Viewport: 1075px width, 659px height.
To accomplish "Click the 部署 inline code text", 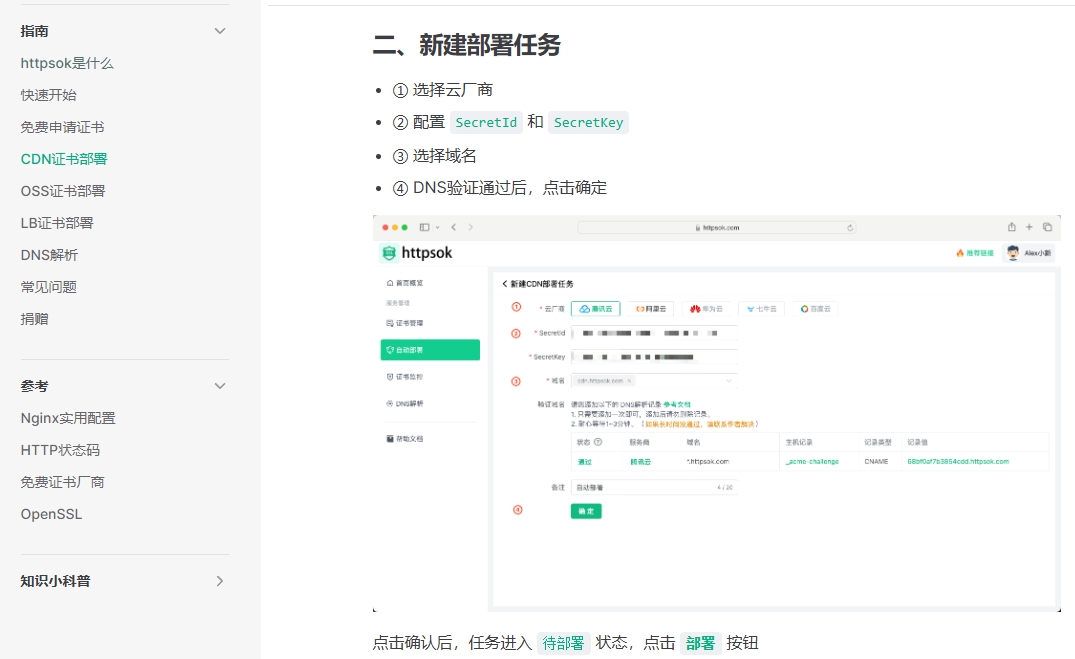I will coord(700,643).
